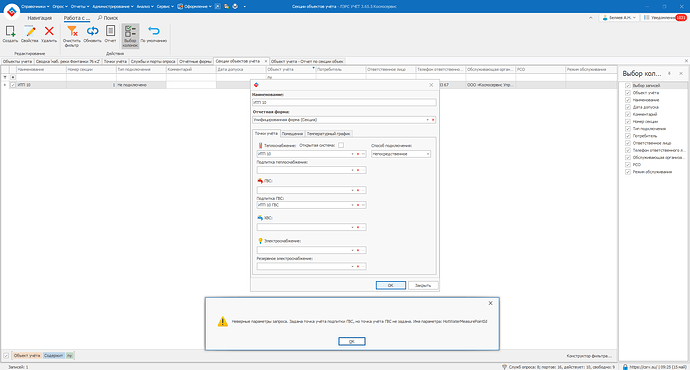
Task: Toggle the ИТП 10 row selection checkbox
Action: [13, 85]
